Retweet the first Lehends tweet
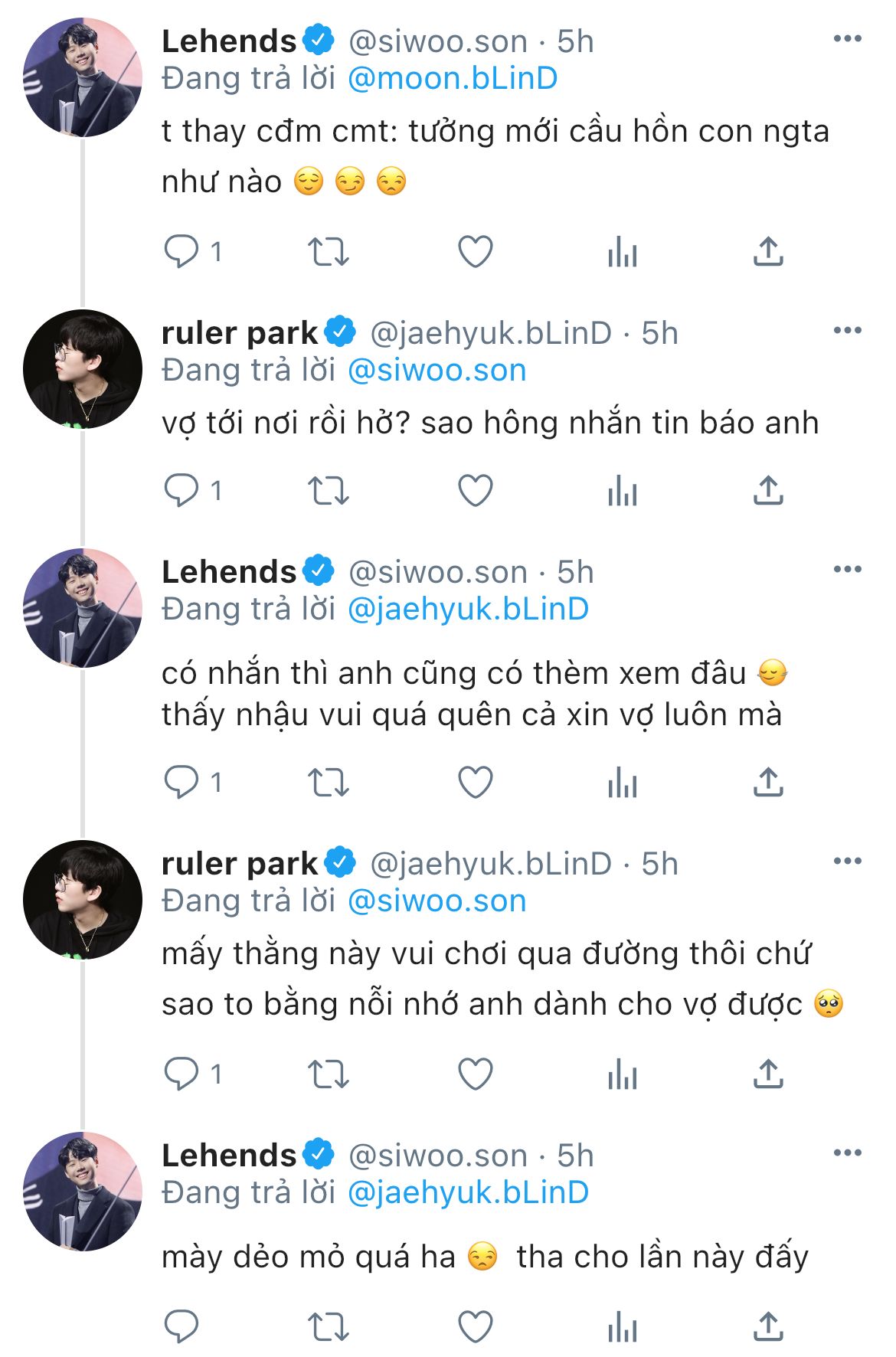This screenshot has height=1357, width=896. (328, 252)
